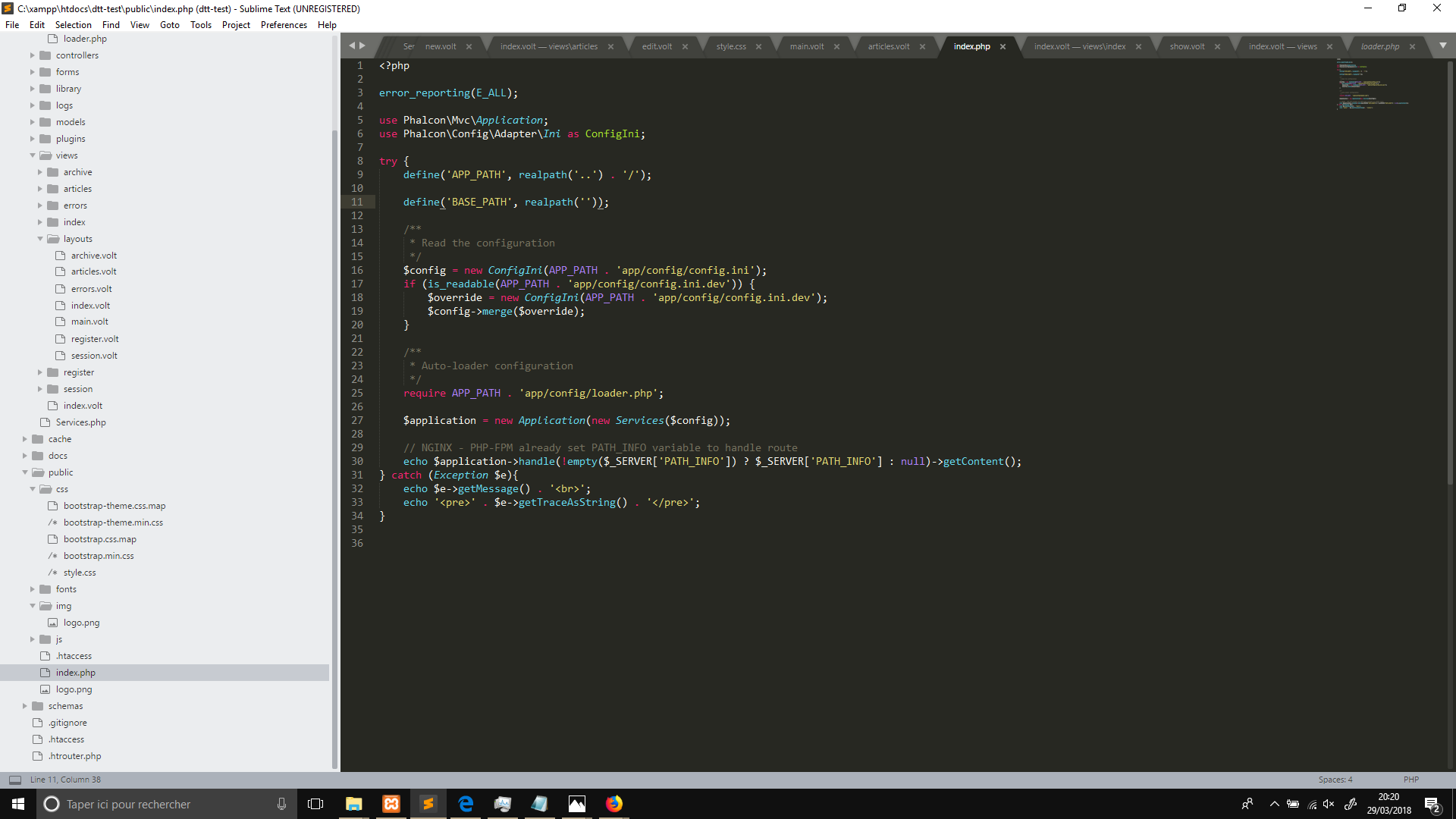
Task: Expand the fonts folder
Action: click(x=32, y=589)
